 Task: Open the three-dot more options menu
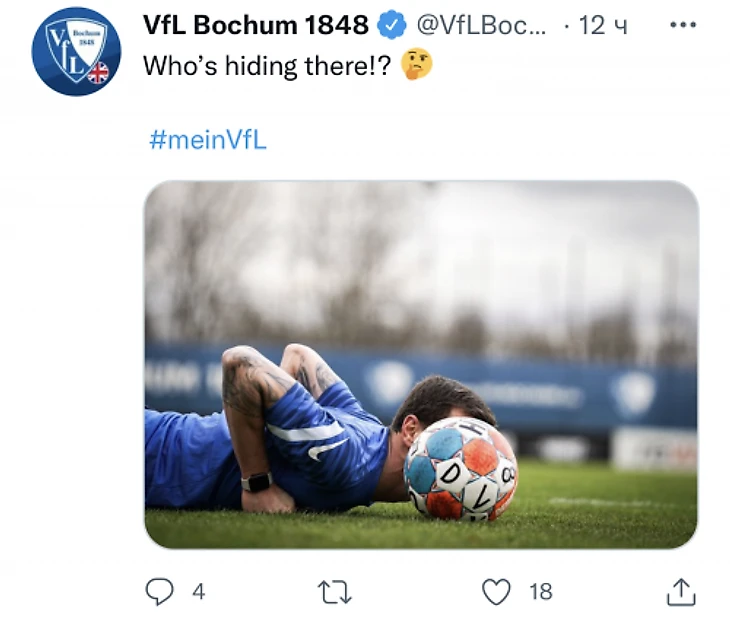click(x=682, y=25)
